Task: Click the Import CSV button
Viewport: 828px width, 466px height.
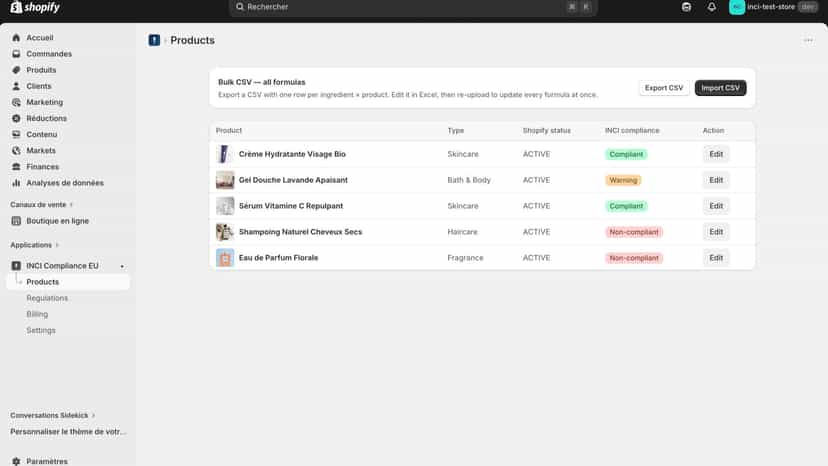Action: point(720,88)
